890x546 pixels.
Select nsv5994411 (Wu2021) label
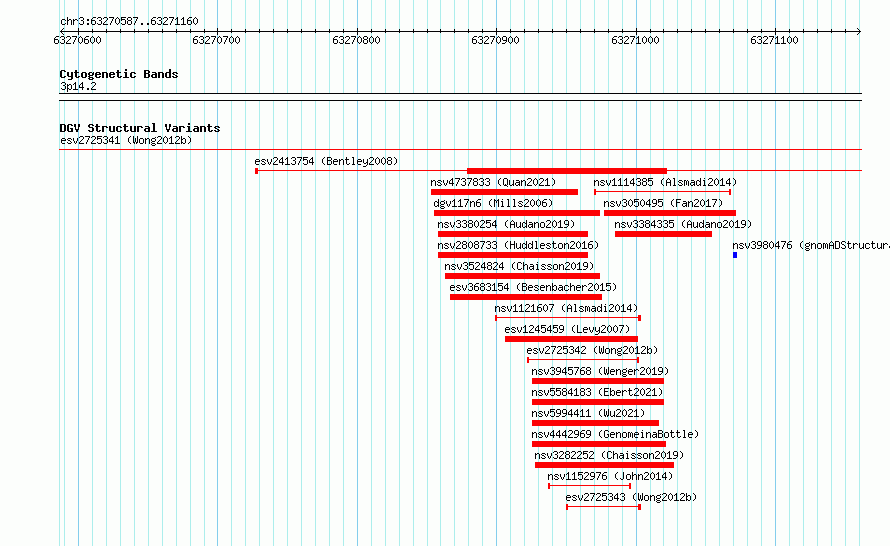[x=588, y=413]
